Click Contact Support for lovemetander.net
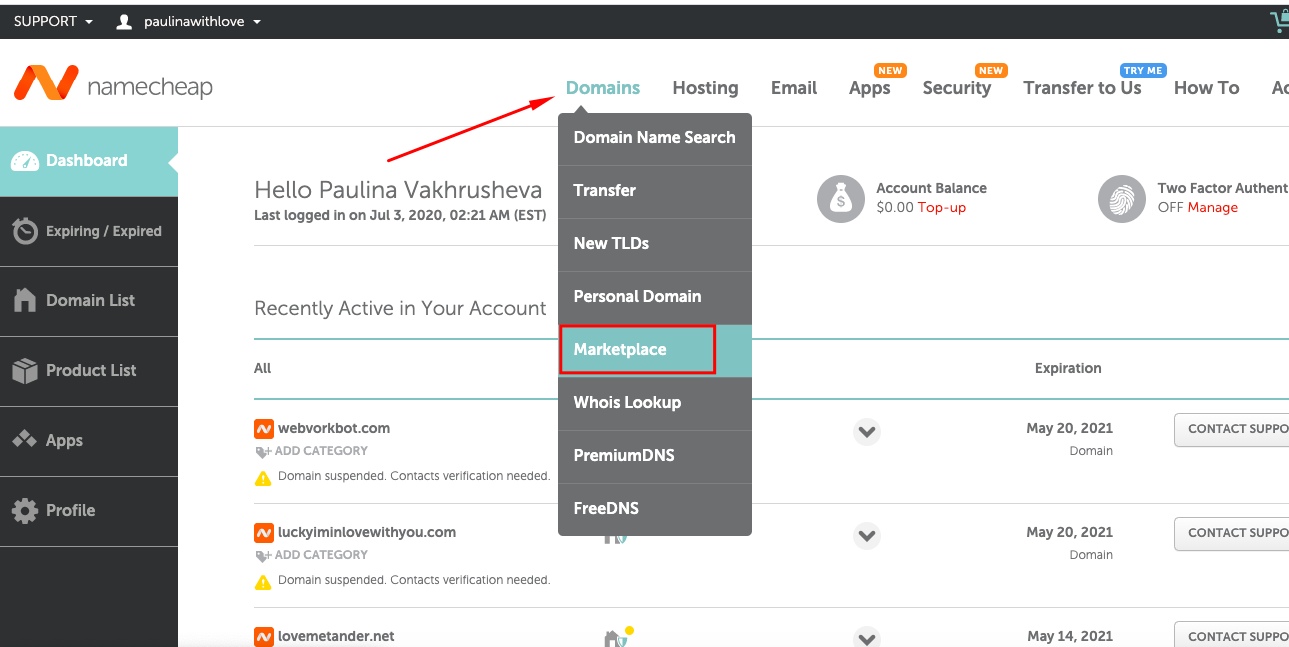The height and width of the screenshot is (647, 1289). [1232, 635]
